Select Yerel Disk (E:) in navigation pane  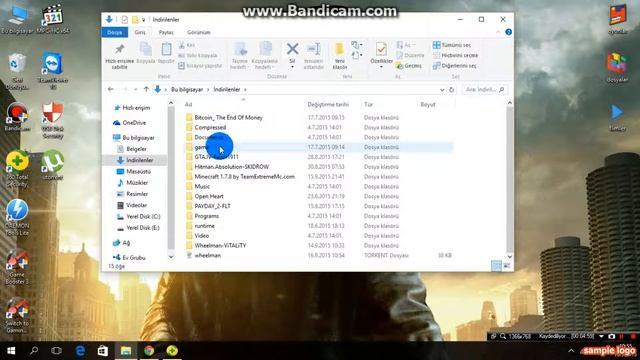pyautogui.click(x=143, y=228)
